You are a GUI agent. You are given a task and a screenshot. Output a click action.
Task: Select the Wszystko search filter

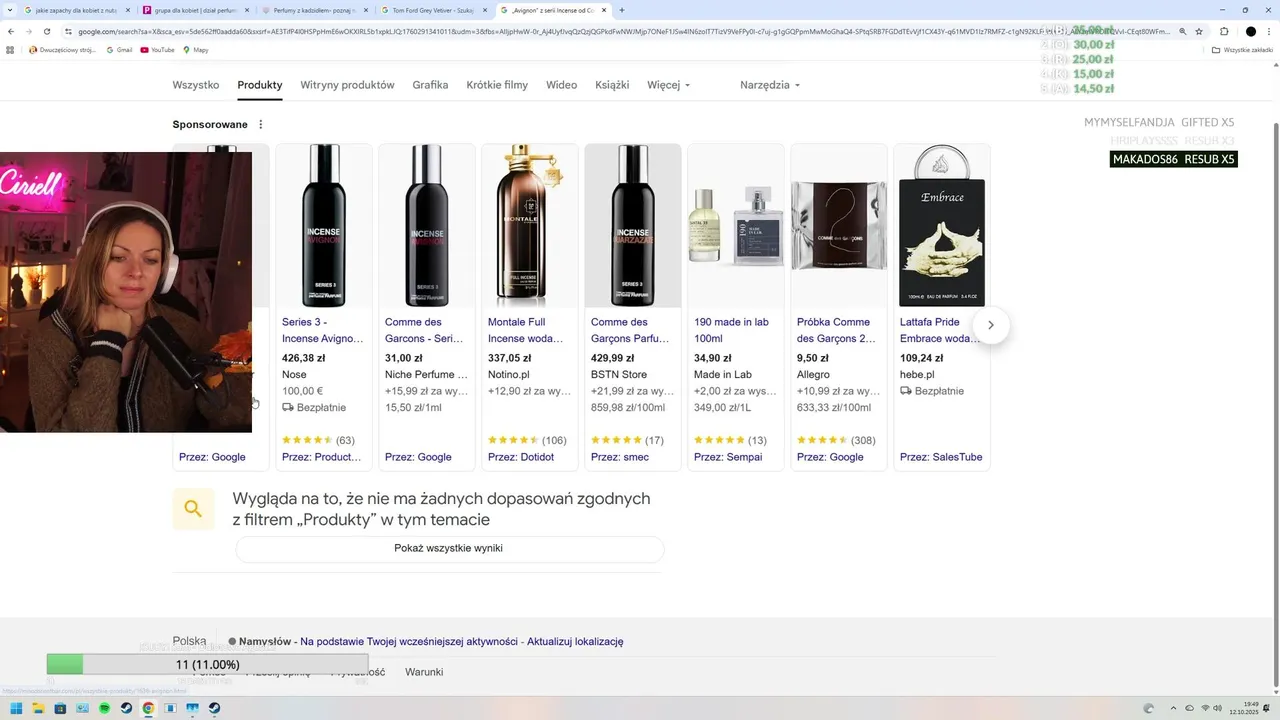coord(195,85)
